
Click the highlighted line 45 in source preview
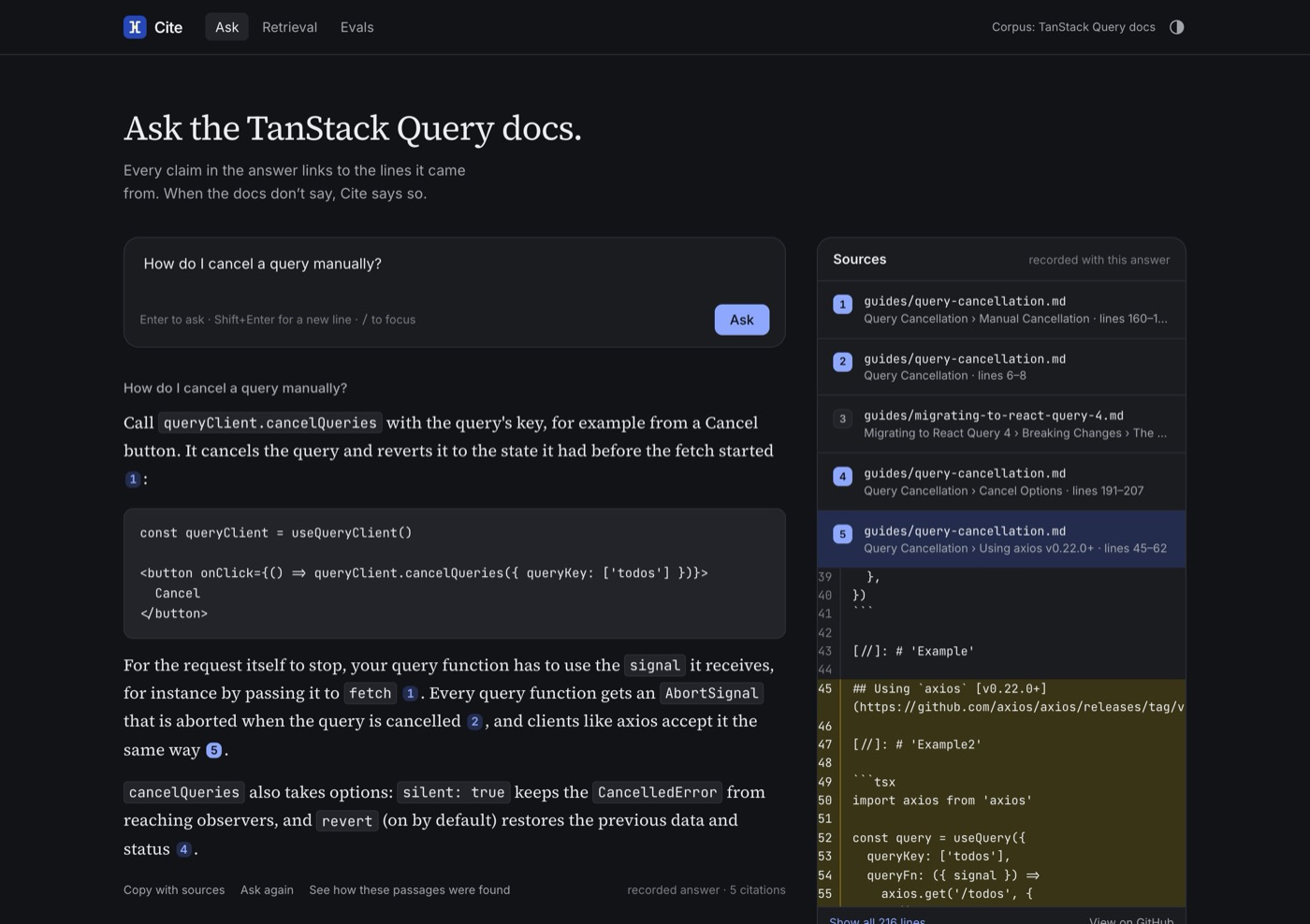click(1001, 698)
